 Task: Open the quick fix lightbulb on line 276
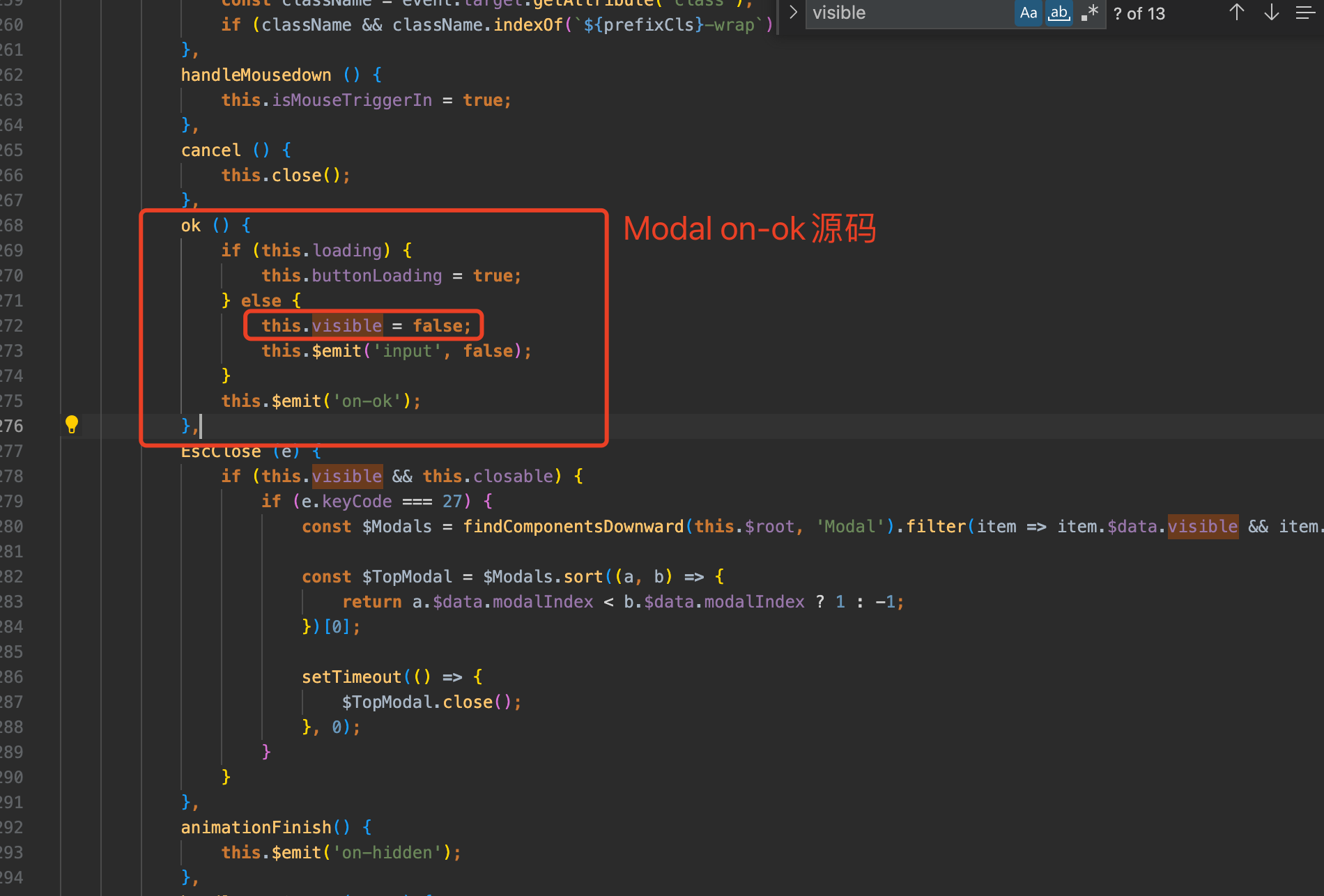pyautogui.click(x=72, y=424)
